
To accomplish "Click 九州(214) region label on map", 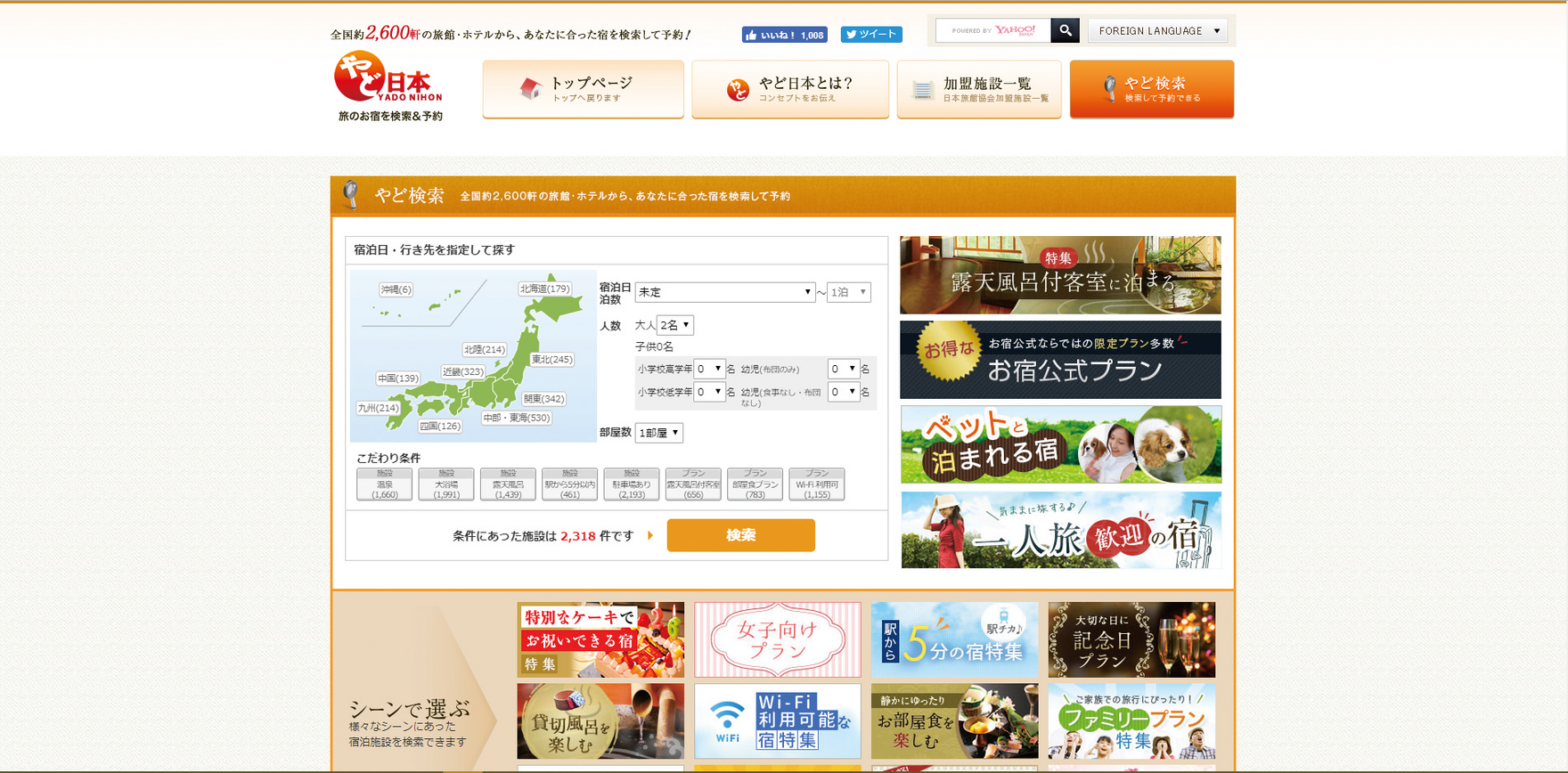I will [379, 408].
